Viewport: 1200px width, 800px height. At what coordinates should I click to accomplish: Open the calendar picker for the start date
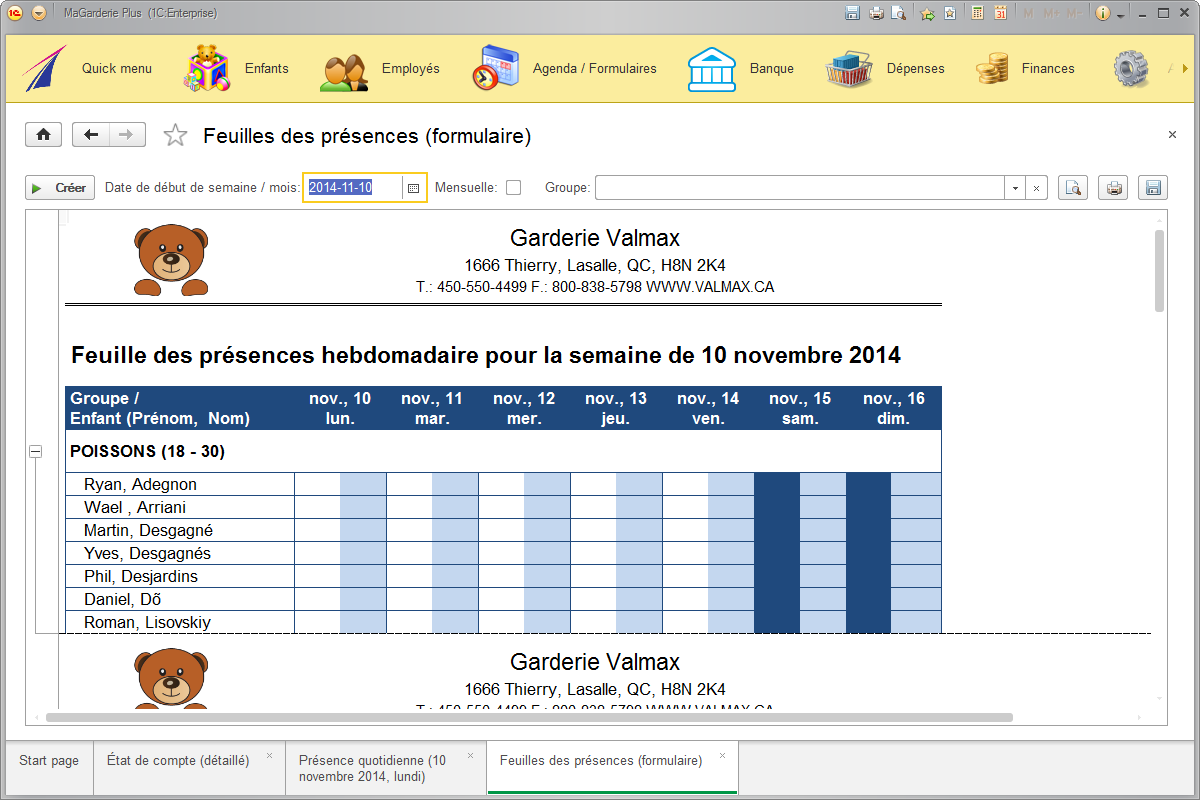click(x=415, y=187)
